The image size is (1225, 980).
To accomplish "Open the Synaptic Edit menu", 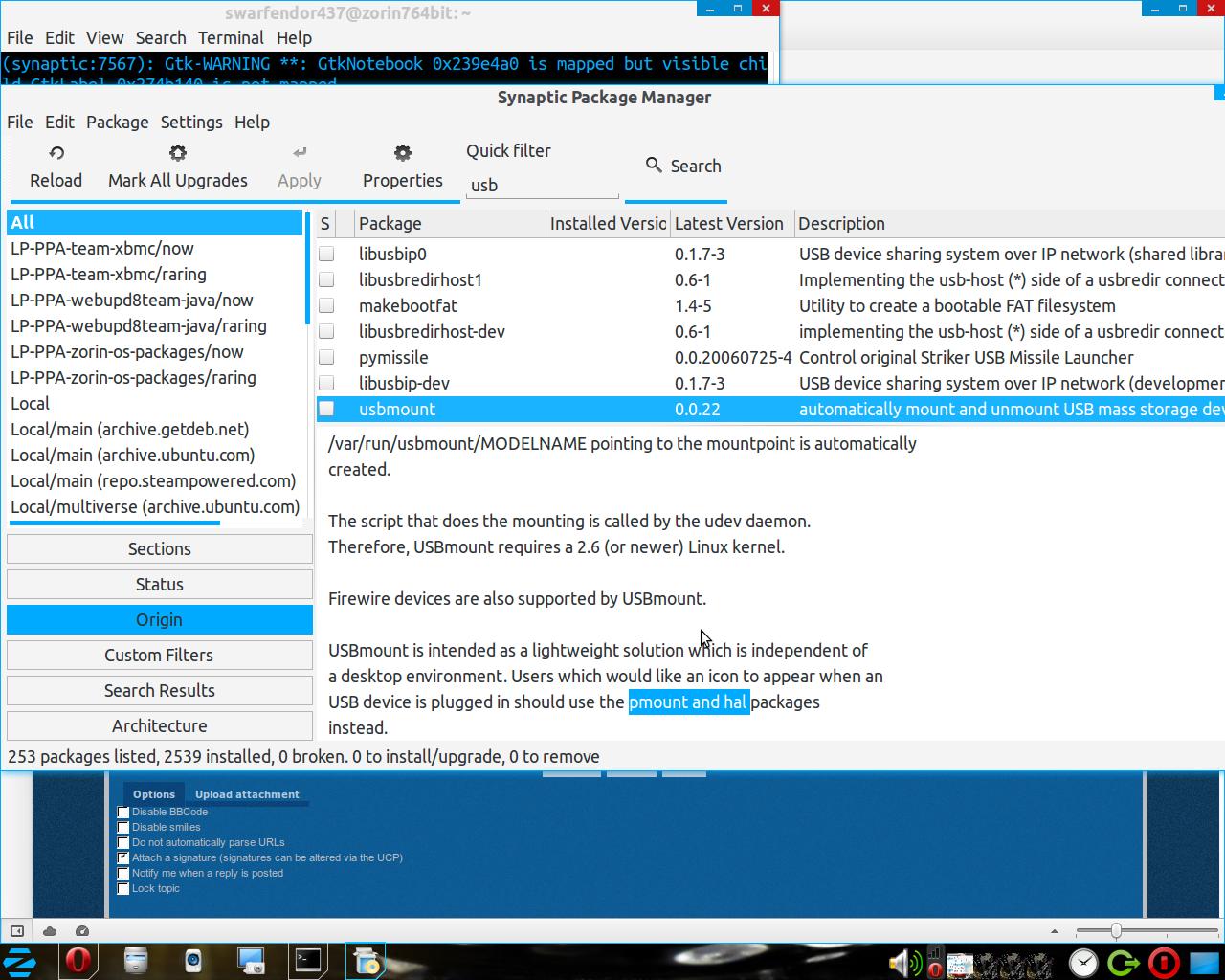I will (x=59, y=122).
